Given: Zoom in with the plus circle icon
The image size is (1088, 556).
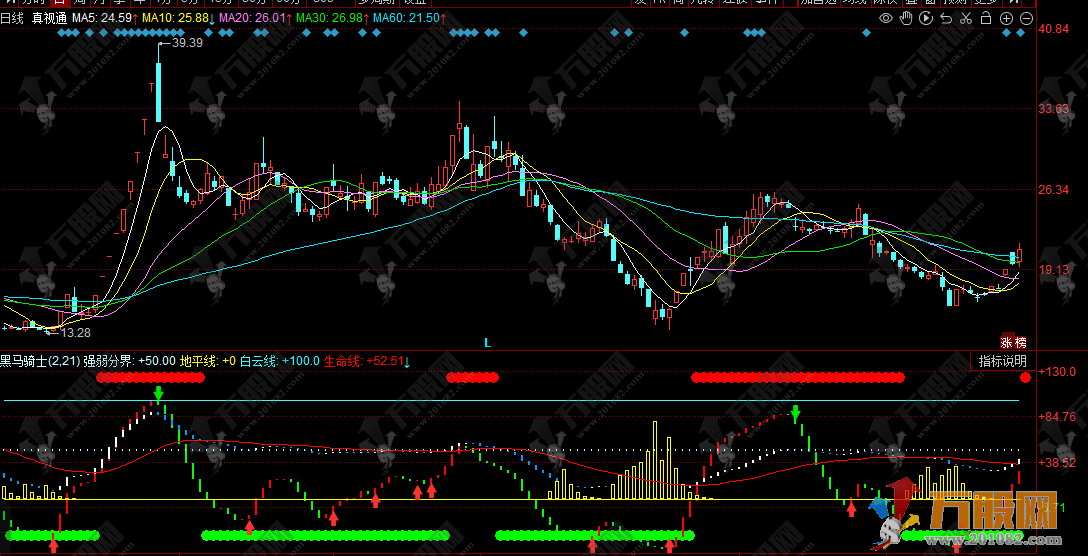Looking at the screenshot, I should click(x=1007, y=19).
